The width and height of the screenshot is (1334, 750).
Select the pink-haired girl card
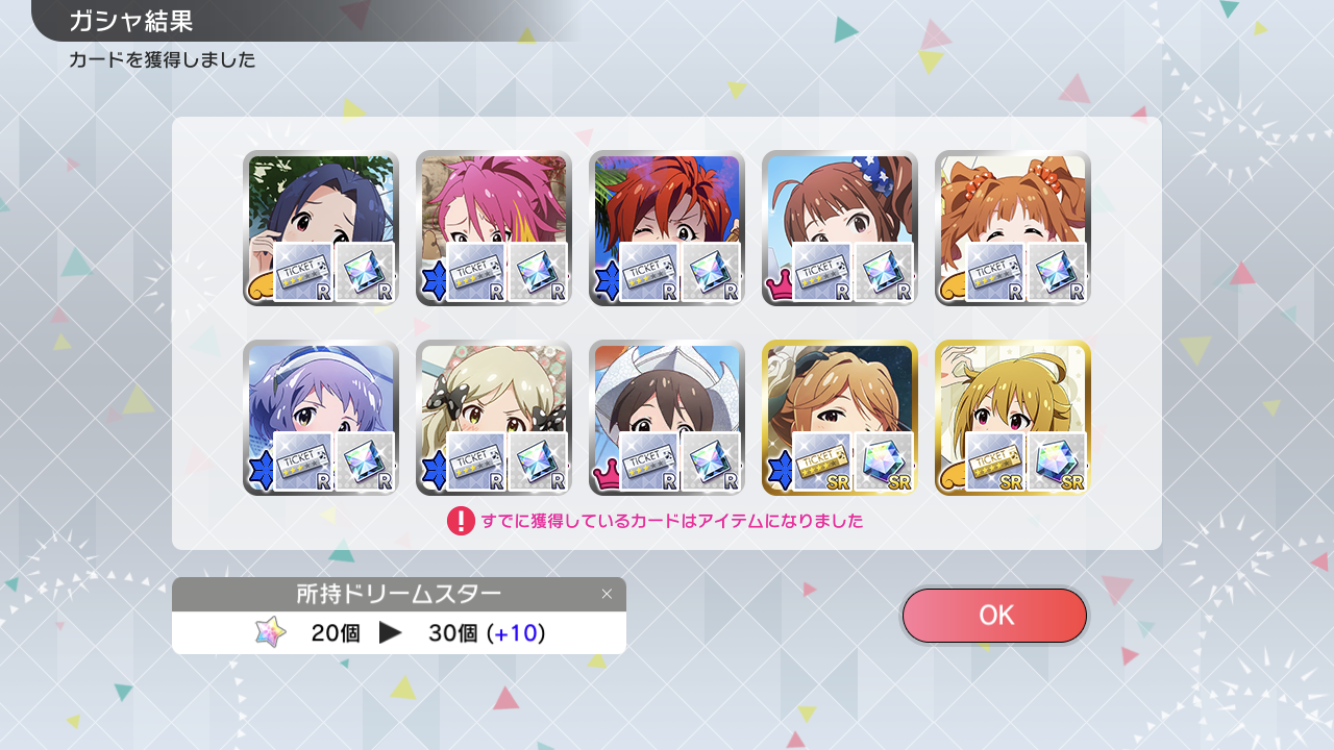pyautogui.click(x=494, y=228)
